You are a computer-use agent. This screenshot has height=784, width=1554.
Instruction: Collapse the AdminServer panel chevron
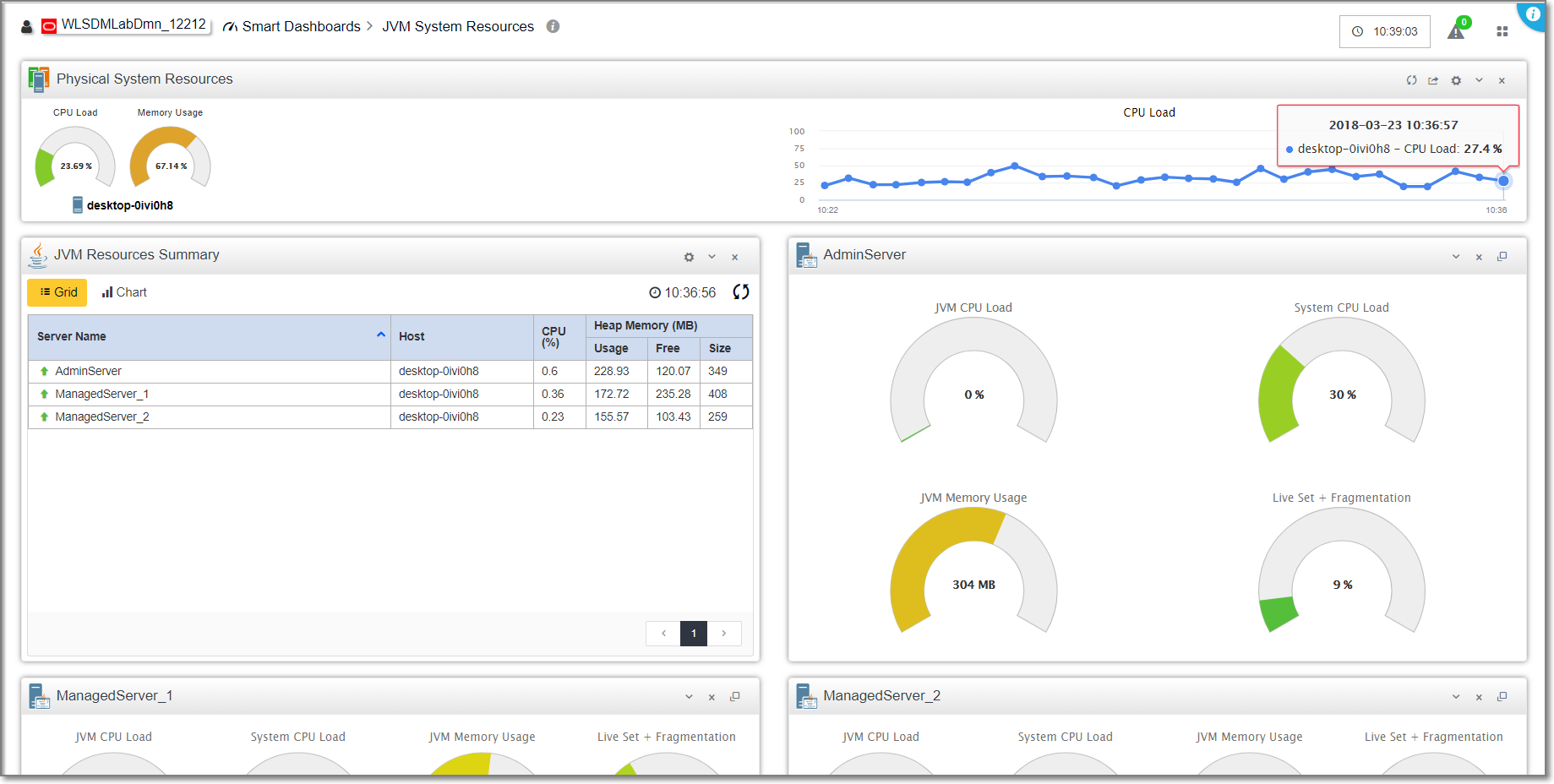pyautogui.click(x=1455, y=256)
